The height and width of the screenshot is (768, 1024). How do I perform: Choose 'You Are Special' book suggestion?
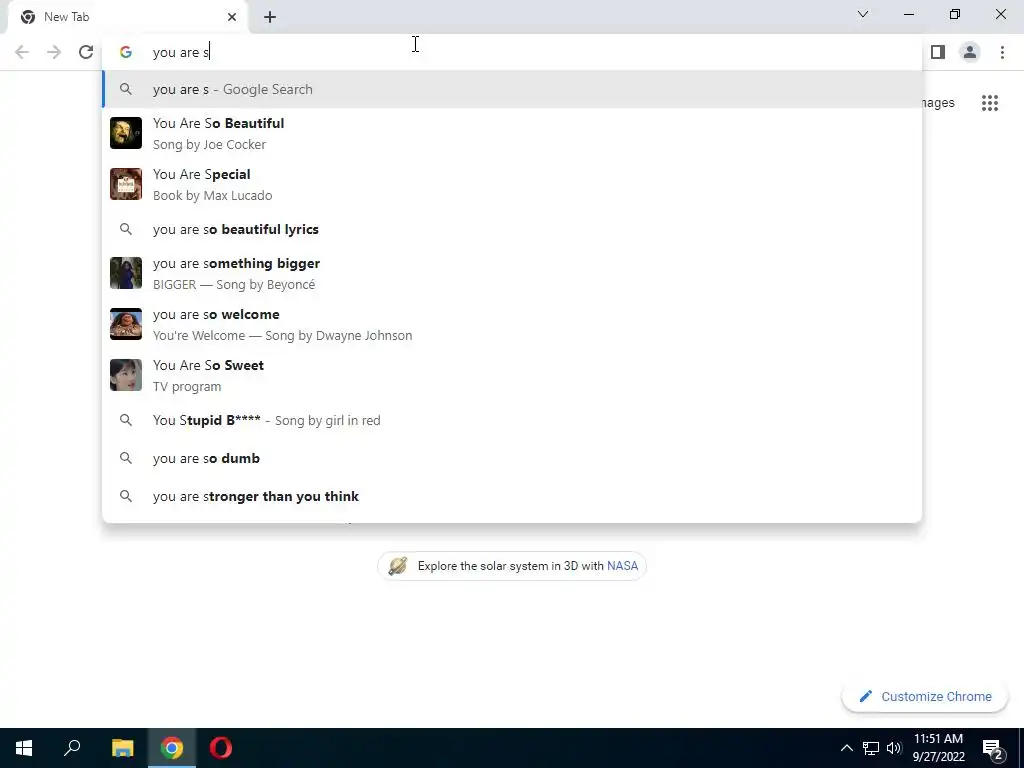tap(512, 184)
